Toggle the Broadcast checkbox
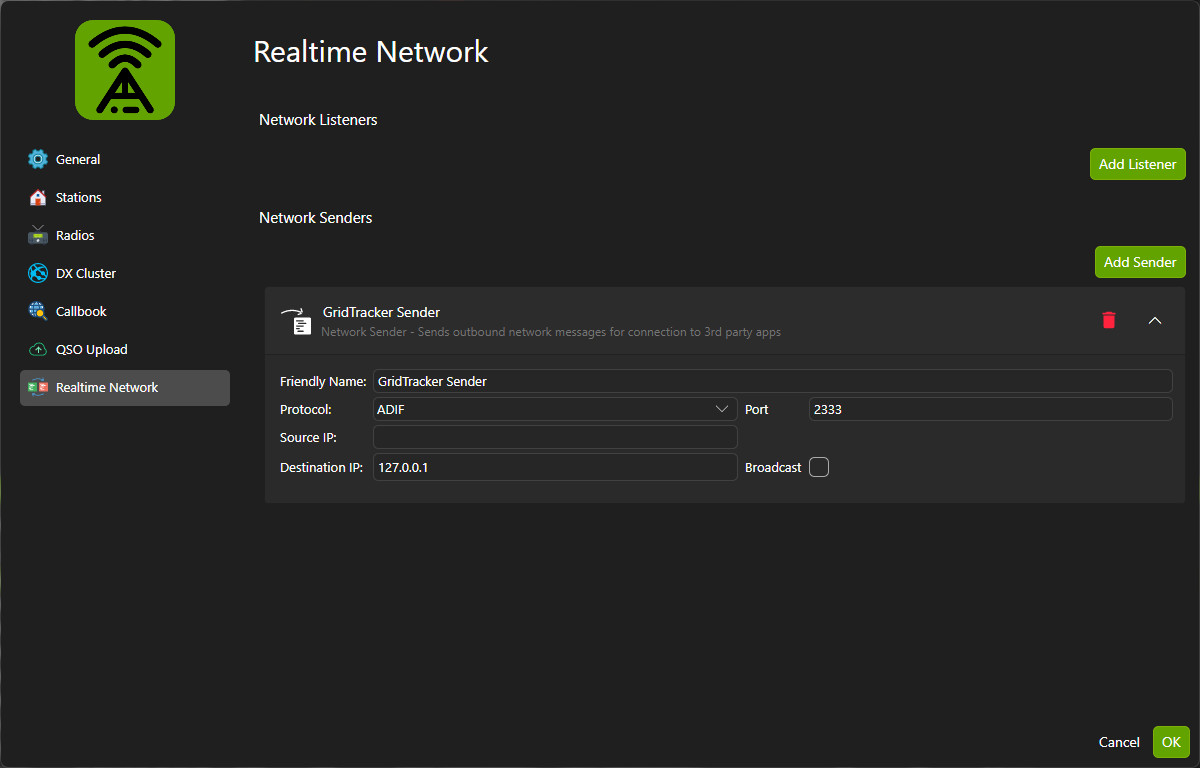The width and height of the screenshot is (1200, 768). 819,467
